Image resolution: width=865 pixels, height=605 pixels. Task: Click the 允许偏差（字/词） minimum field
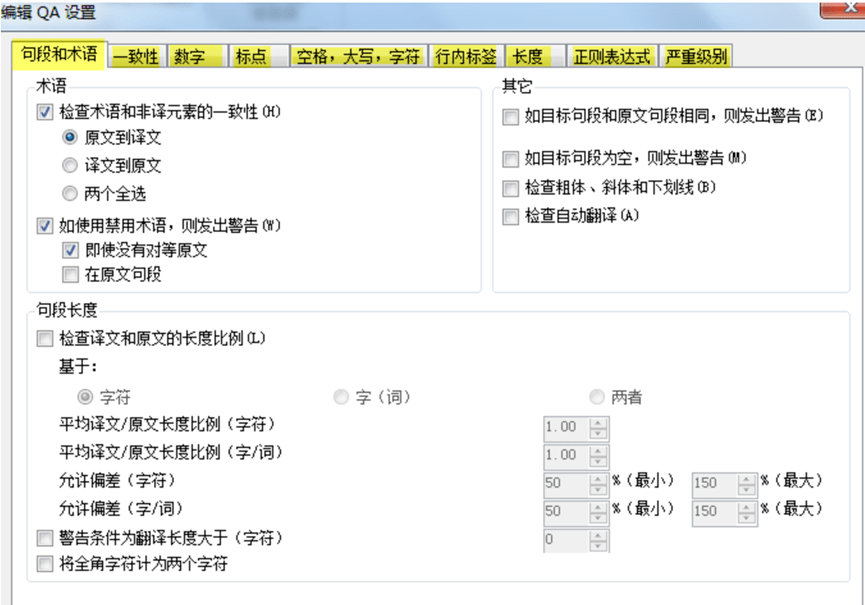[566, 512]
